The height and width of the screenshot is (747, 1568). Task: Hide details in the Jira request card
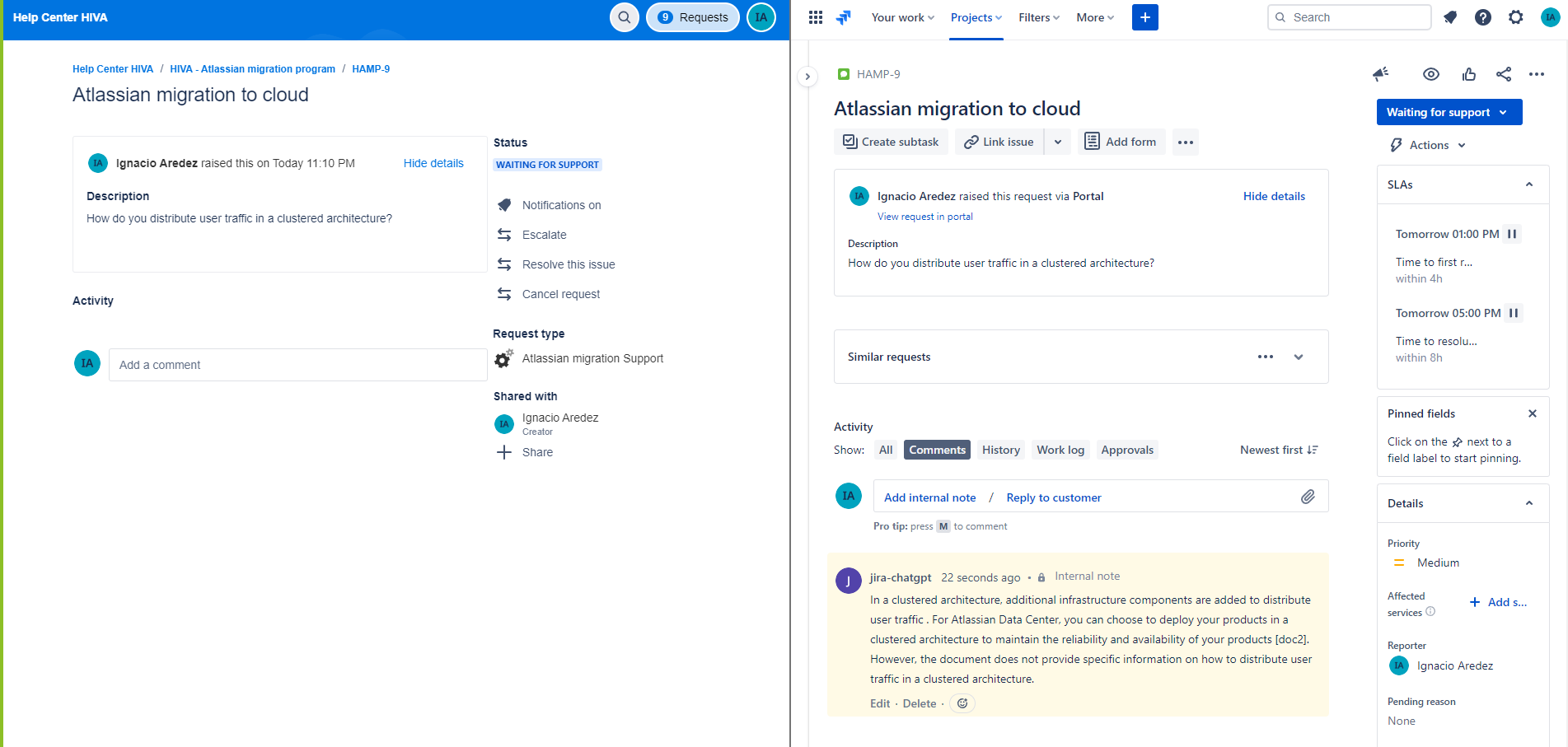(1274, 196)
